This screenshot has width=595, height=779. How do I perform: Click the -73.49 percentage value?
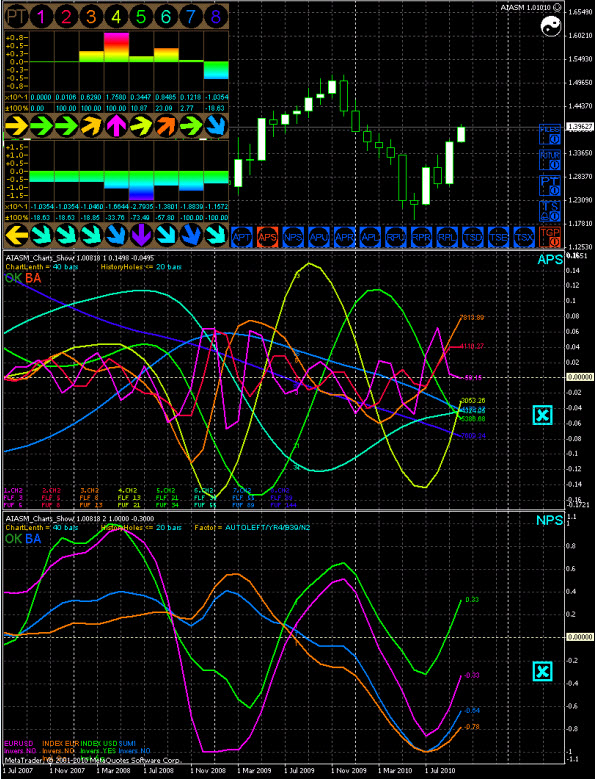pyautogui.click(x=141, y=218)
